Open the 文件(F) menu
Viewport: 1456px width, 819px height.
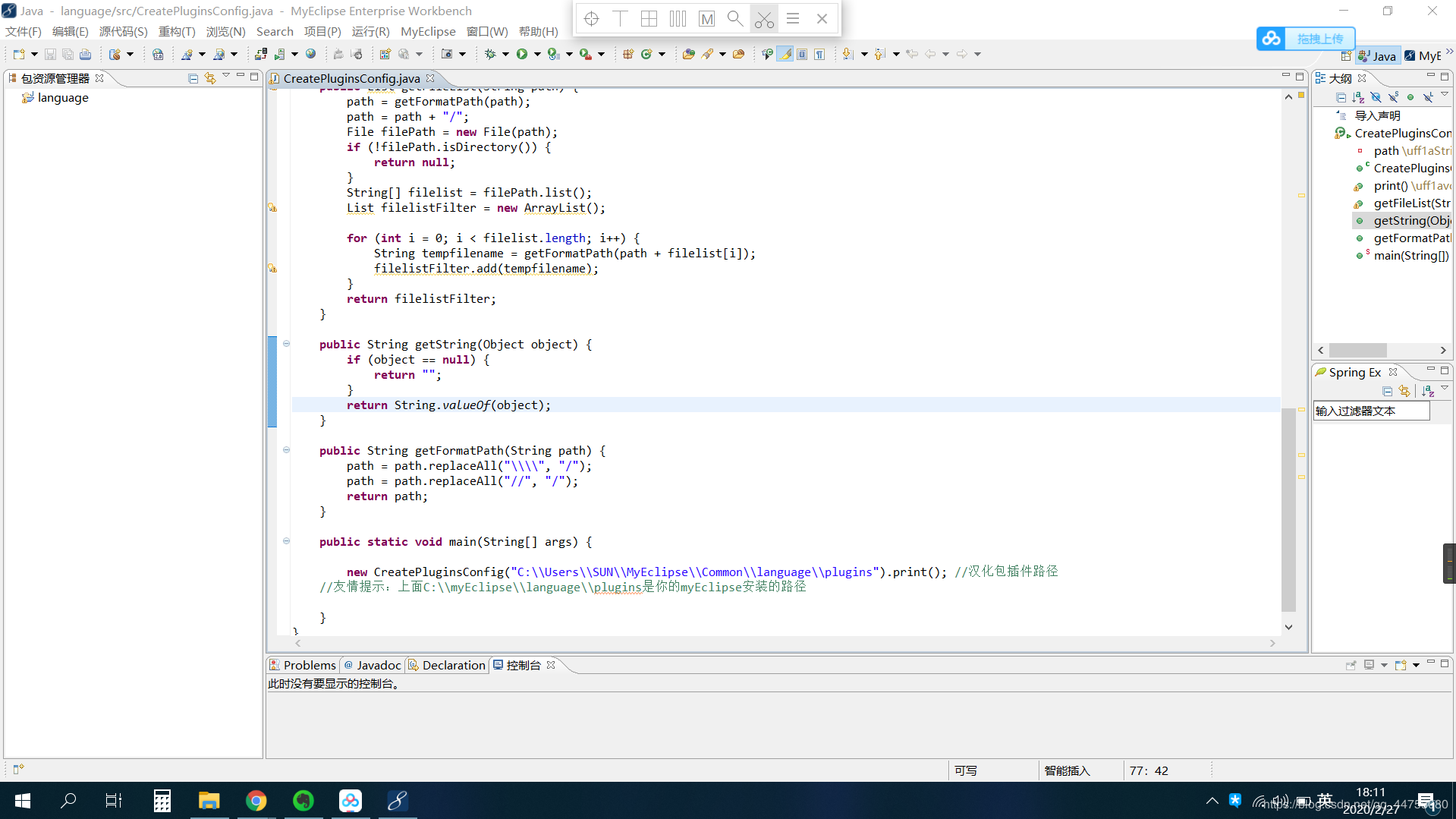pyautogui.click(x=24, y=31)
